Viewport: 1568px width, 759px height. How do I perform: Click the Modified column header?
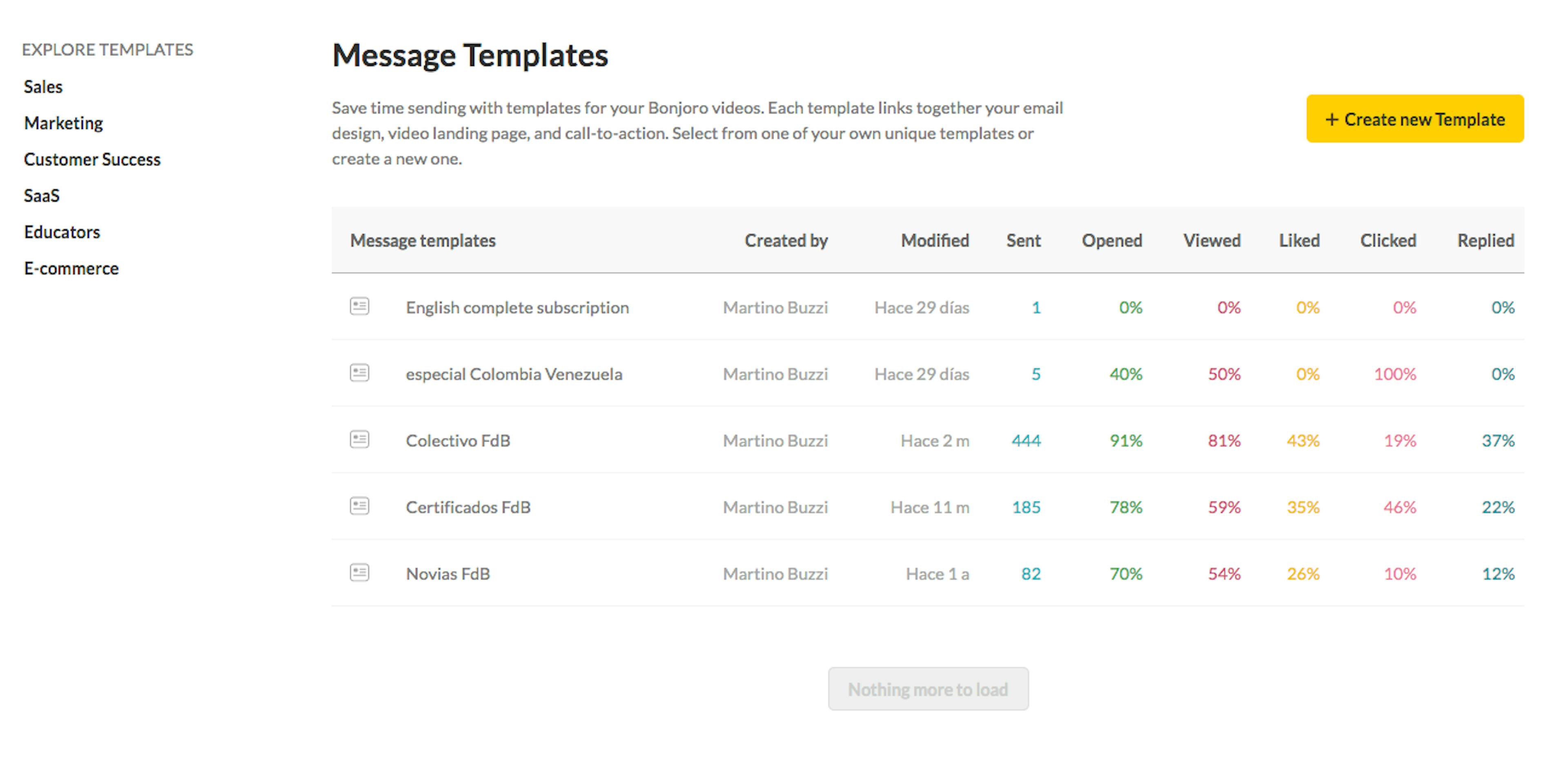pyautogui.click(x=935, y=240)
